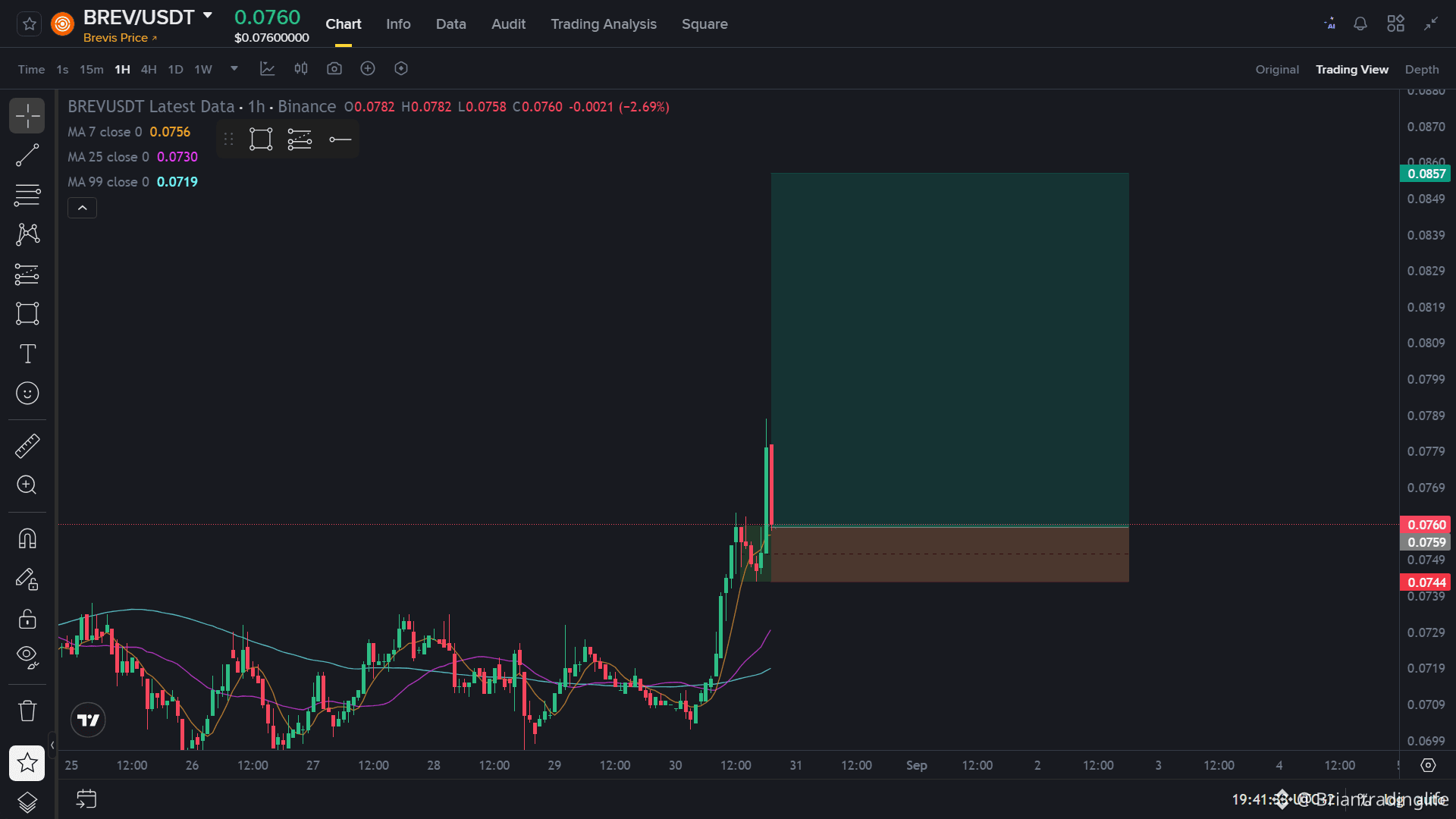Click the MA 99 close indicator legend
Viewport: 1456px width, 819px height.
click(x=133, y=182)
